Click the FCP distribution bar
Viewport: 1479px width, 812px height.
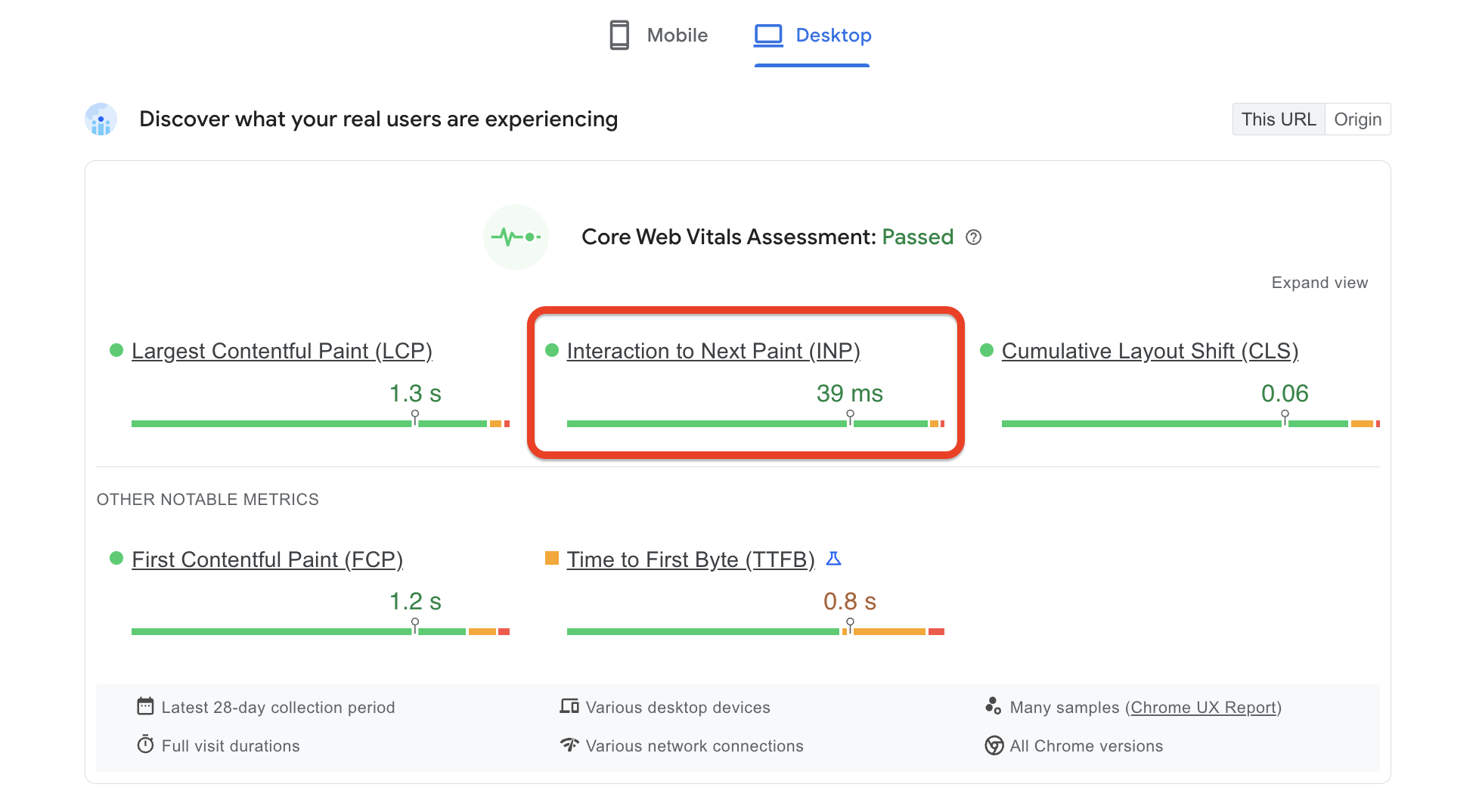321,631
